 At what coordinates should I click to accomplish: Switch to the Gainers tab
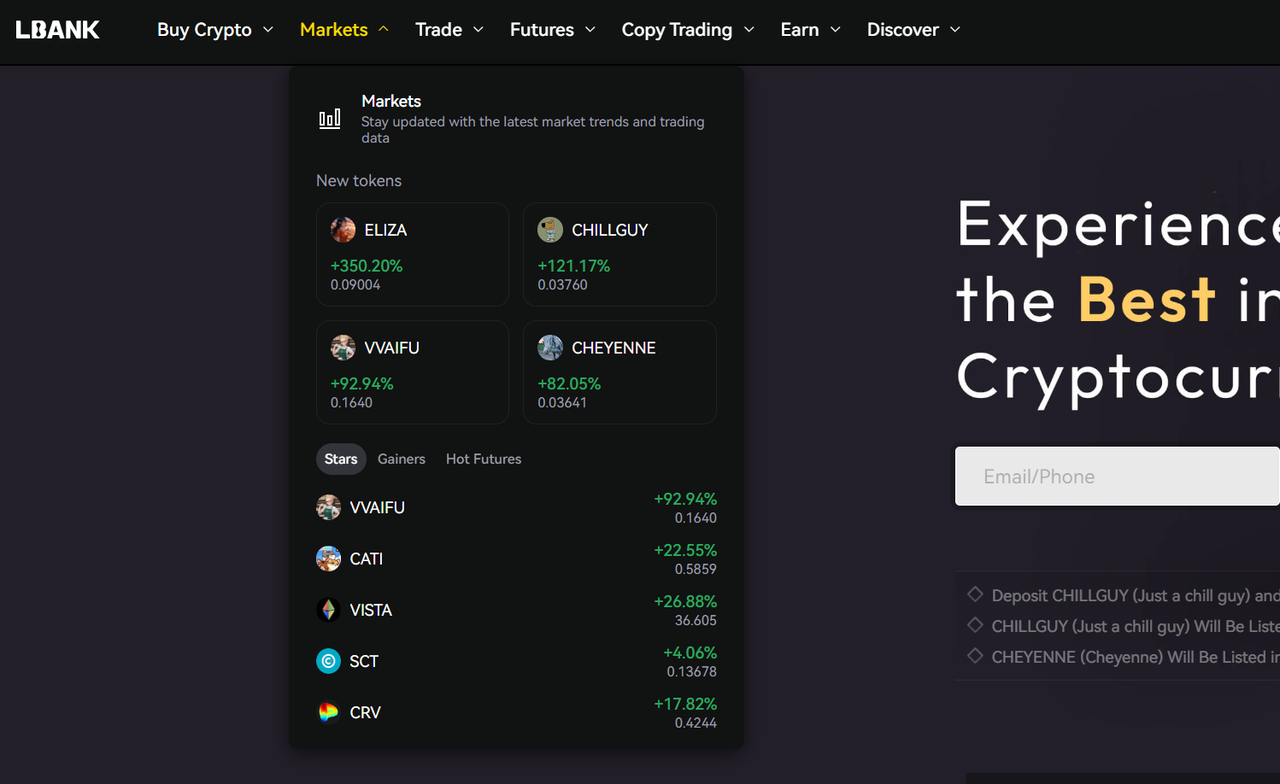(401, 459)
